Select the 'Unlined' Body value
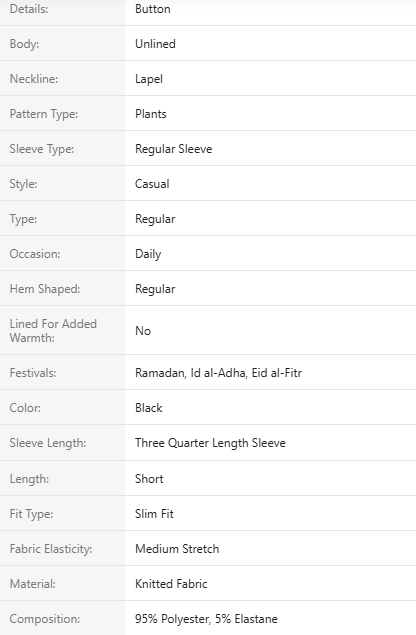 [x=155, y=44]
